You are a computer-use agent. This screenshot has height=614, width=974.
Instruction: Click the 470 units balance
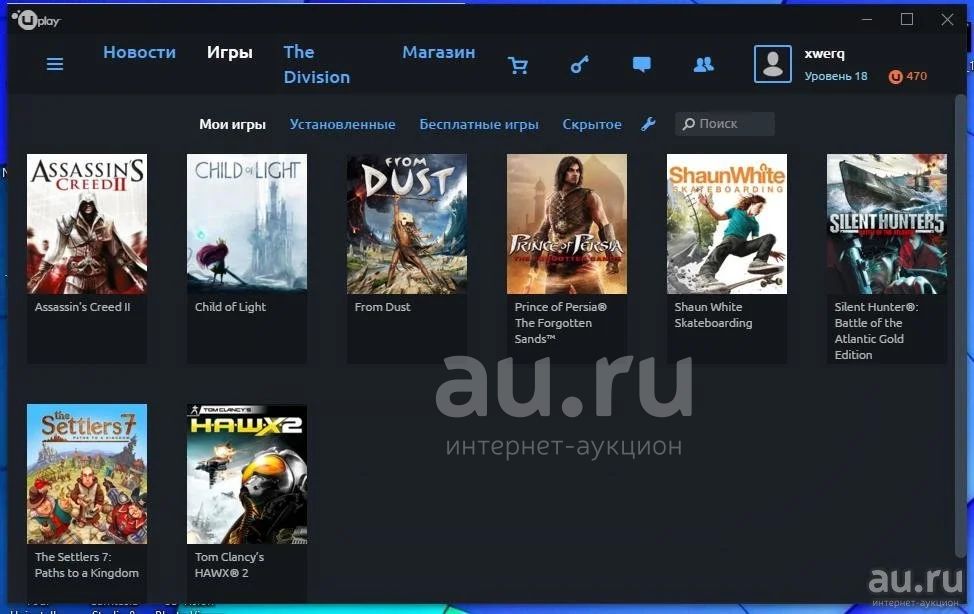tap(916, 76)
